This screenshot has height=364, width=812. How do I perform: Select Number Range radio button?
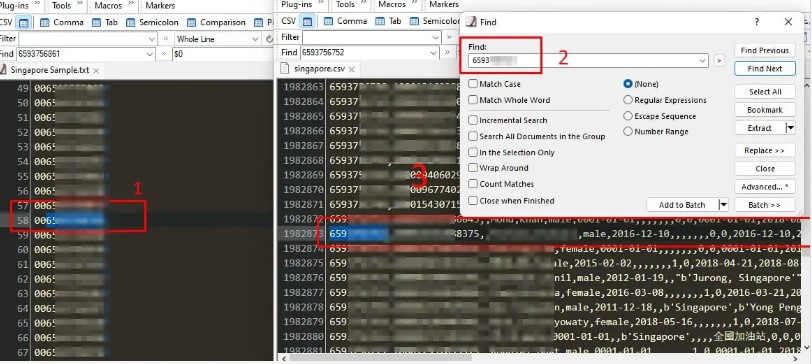pyautogui.click(x=628, y=132)
